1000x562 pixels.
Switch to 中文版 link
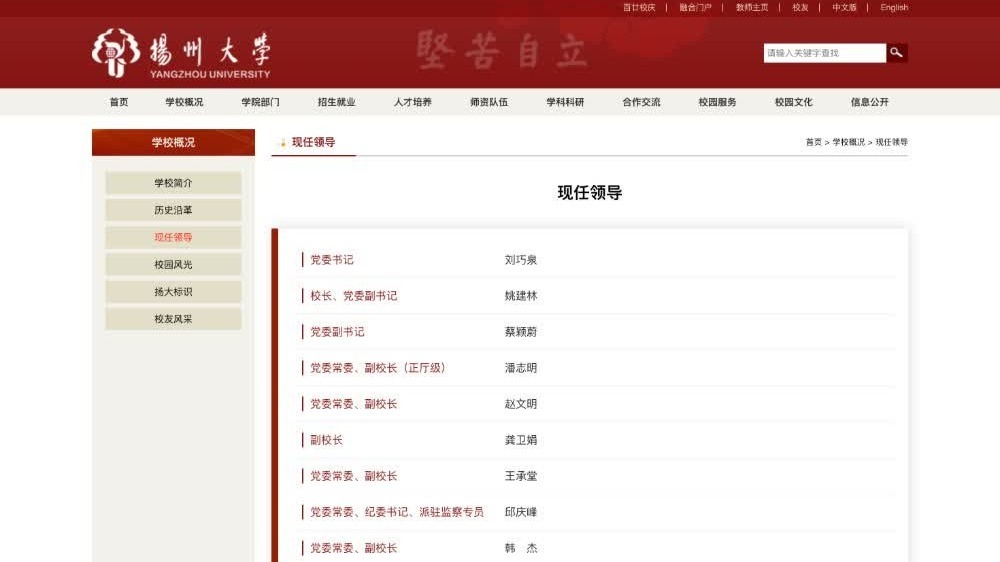[x=844, y=8]
